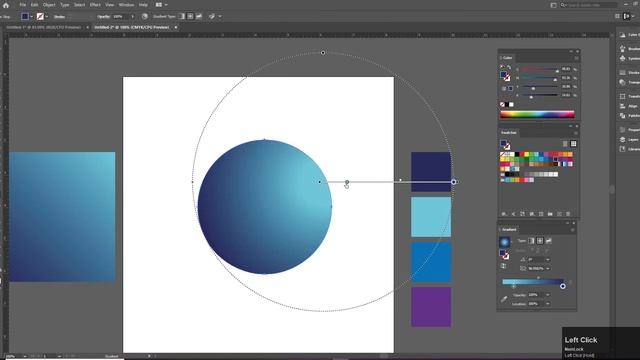
Task: Click the first C value field in Color panel
Action: pos(566,69)
